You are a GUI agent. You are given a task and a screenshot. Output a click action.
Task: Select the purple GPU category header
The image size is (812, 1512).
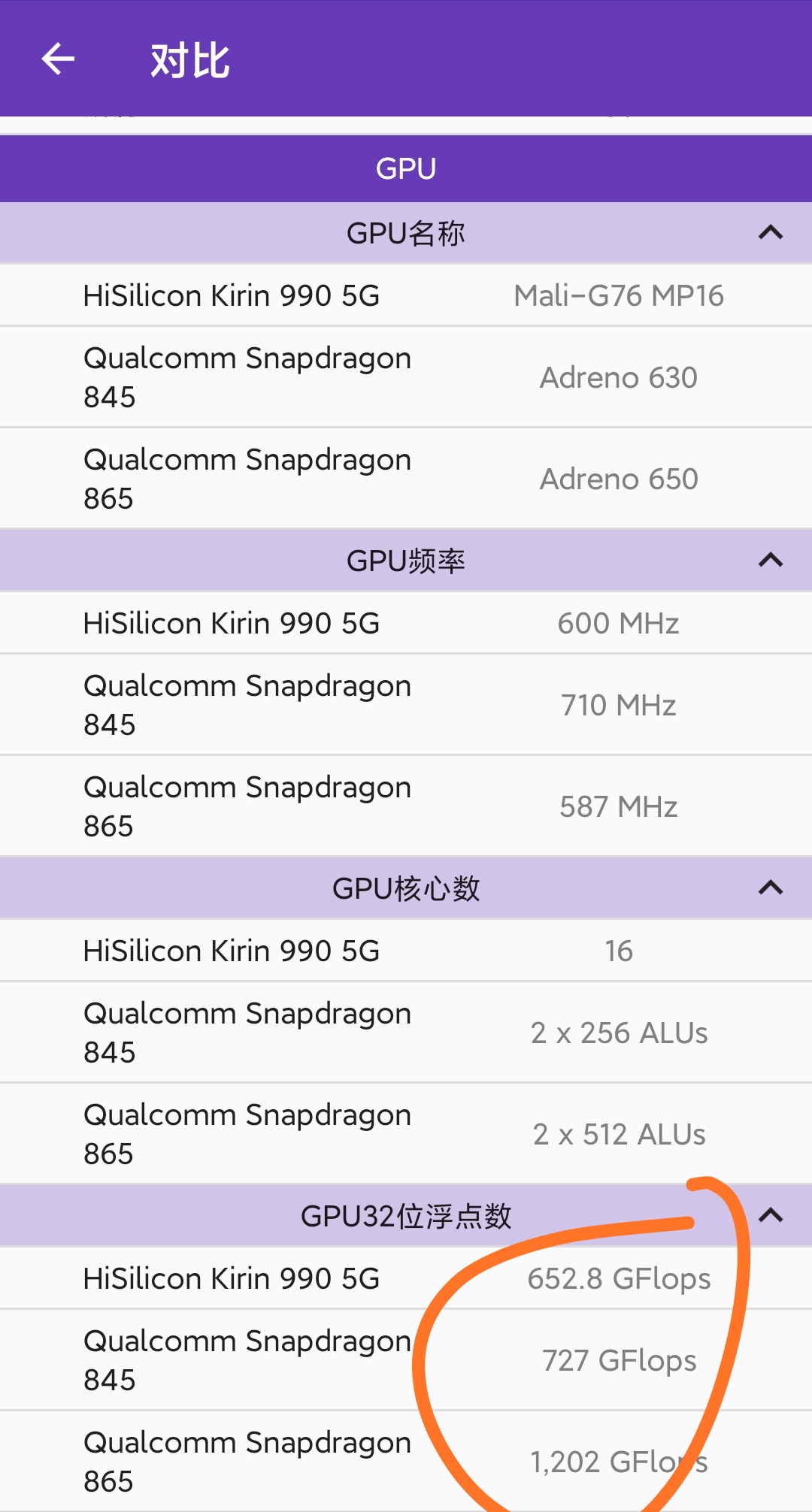406,168
